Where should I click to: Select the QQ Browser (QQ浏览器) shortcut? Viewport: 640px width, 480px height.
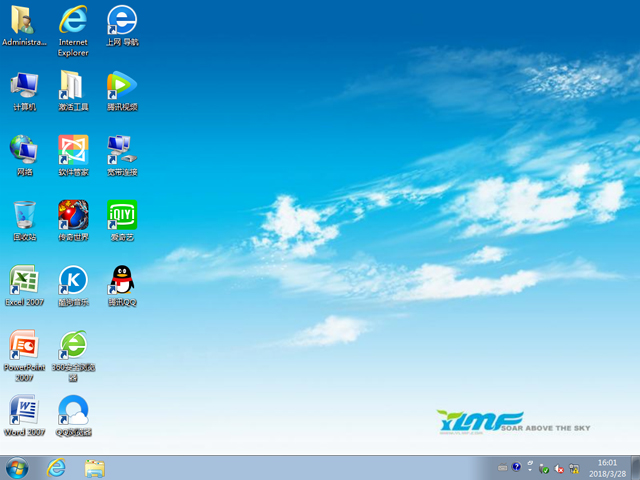[73, 410]
